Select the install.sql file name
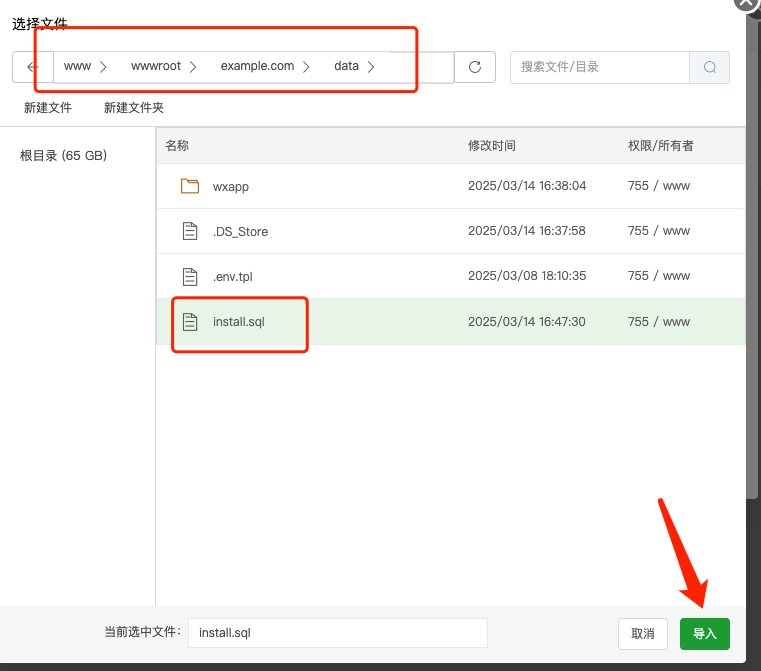The image size is (761, 671). [x=239, y=322]
